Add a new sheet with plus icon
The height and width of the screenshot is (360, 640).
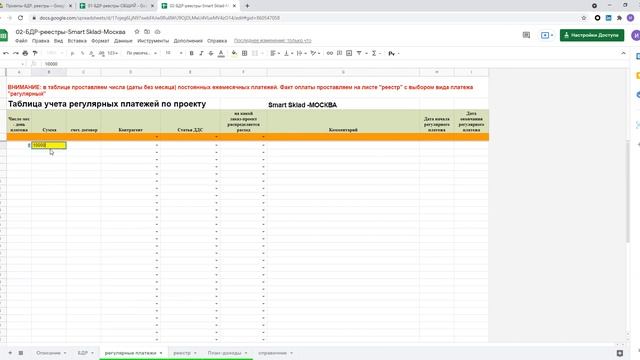10,353
